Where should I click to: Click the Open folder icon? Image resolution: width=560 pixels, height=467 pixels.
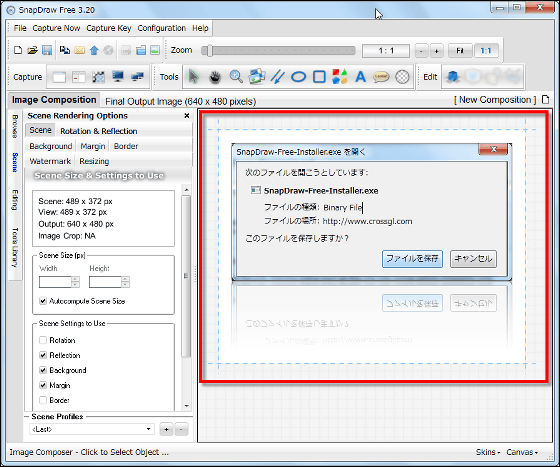coord(32,50)
